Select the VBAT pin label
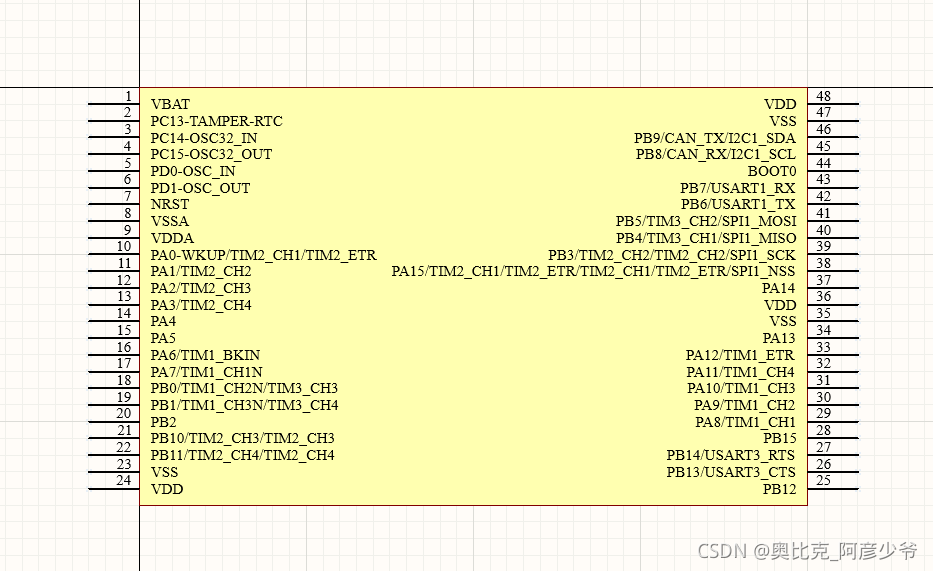The image size is (933, 571). pyautogui.click(x=170, y=104)
